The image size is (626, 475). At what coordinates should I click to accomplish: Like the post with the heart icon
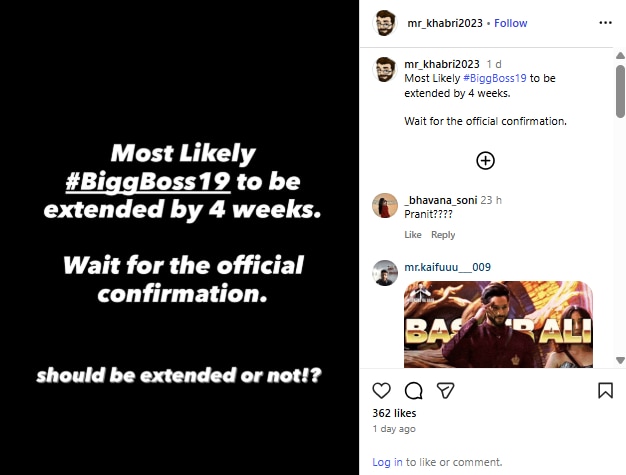click(381, 390)
